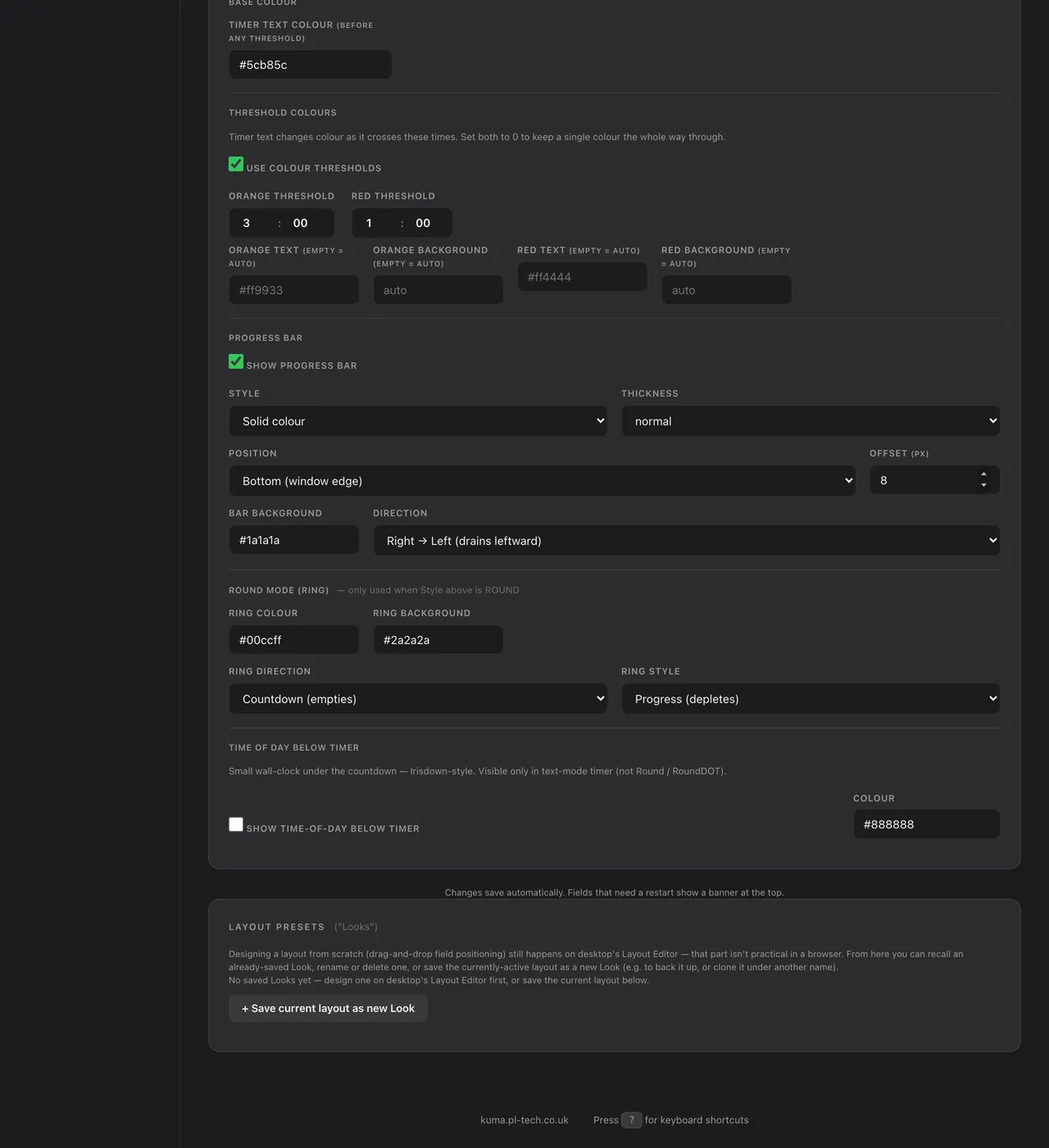Click the Red Text colour input
1049x1148 pixels.
(582, 277)
